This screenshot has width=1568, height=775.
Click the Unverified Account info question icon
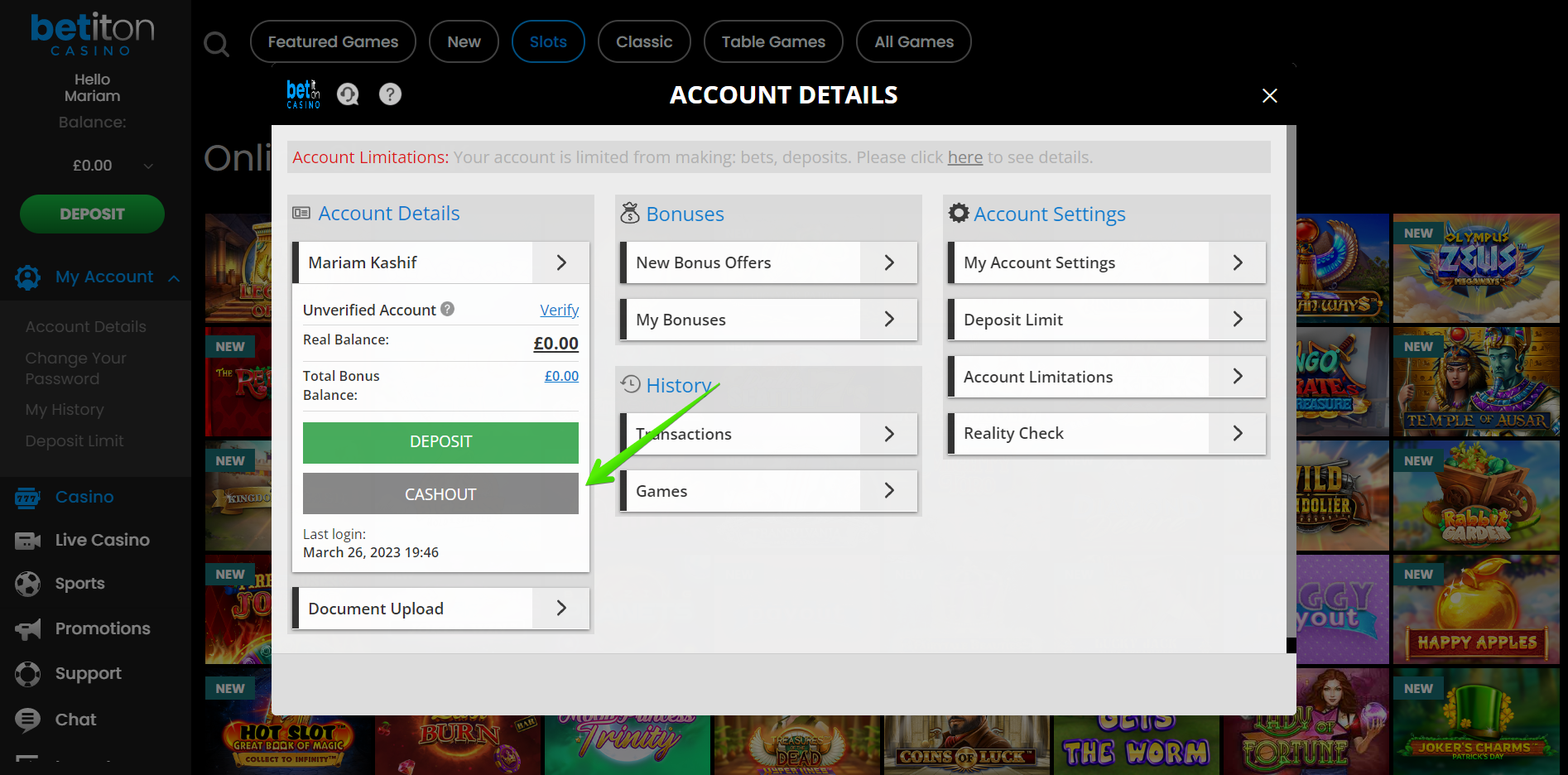[x=447, y=309]
